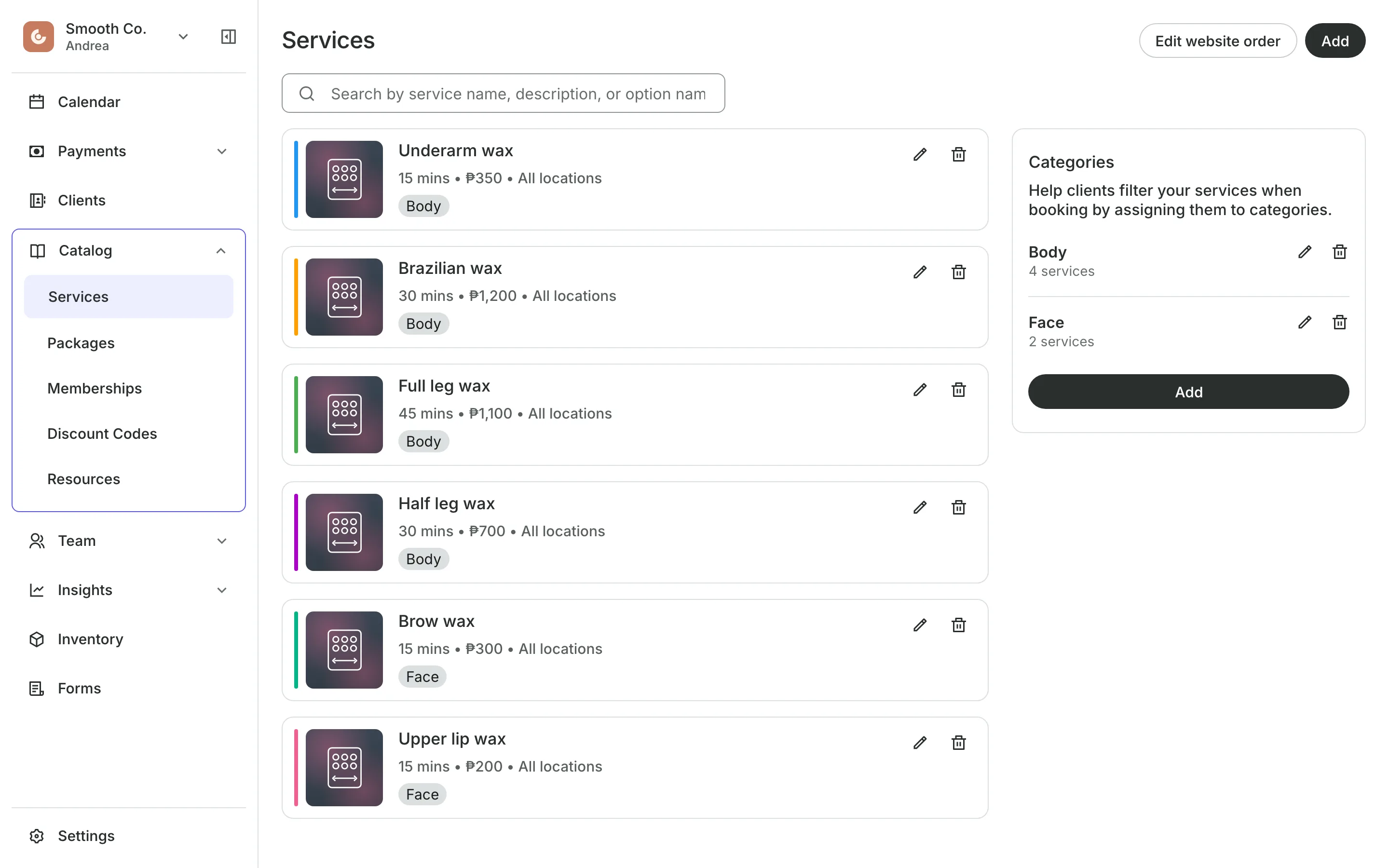Edit the Brow wax service
Screen dimensions: 1389x868
pos(920,625)
